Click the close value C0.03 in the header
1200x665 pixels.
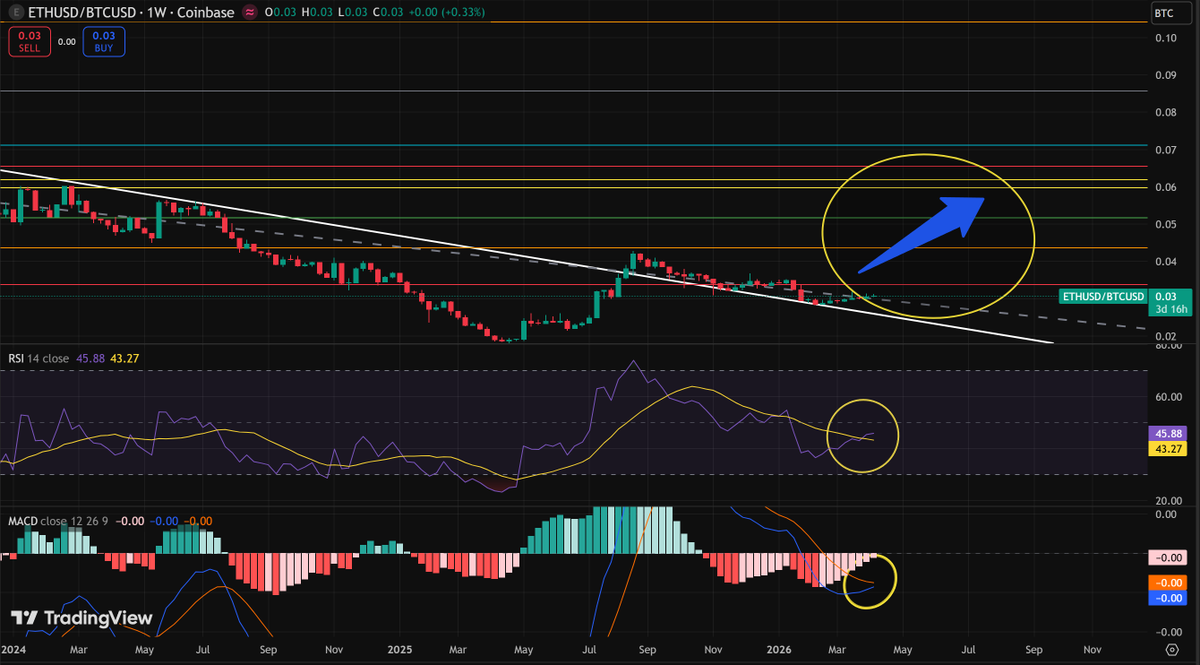(387, 13)
